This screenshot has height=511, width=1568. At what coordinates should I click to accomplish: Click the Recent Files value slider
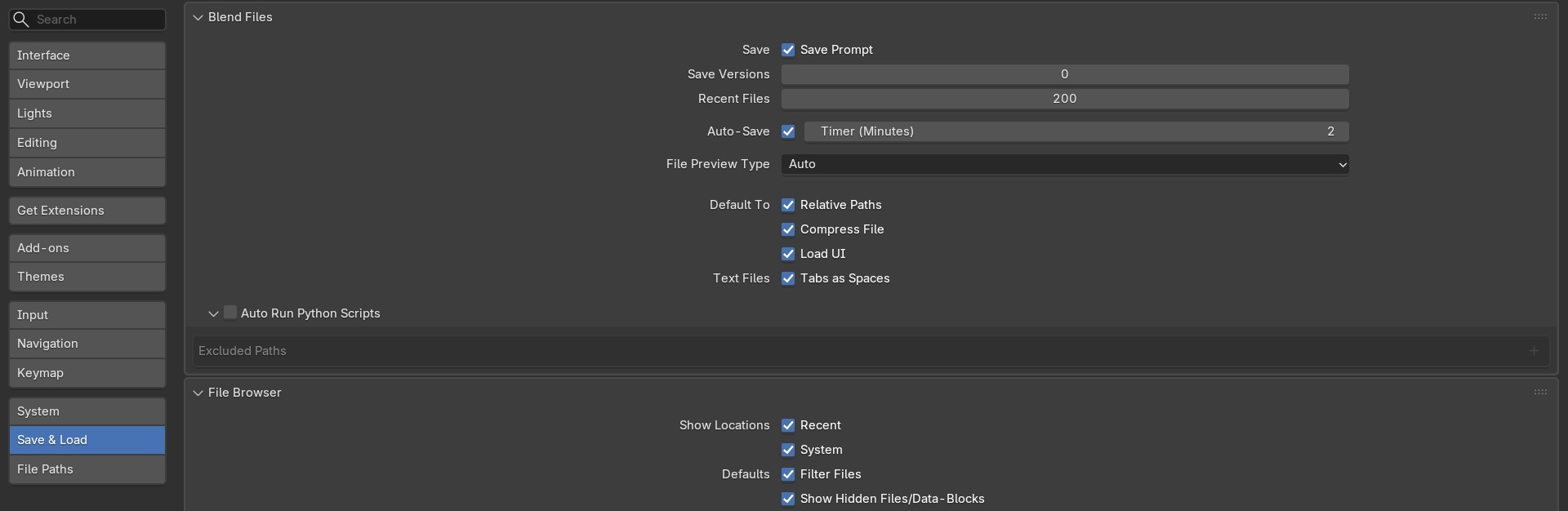point(1065,99)
